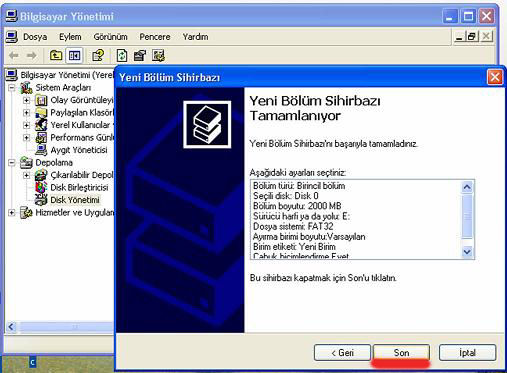Select Disk Yönetimi tree item
Screen dimensions: 507x373
[75, 200]
